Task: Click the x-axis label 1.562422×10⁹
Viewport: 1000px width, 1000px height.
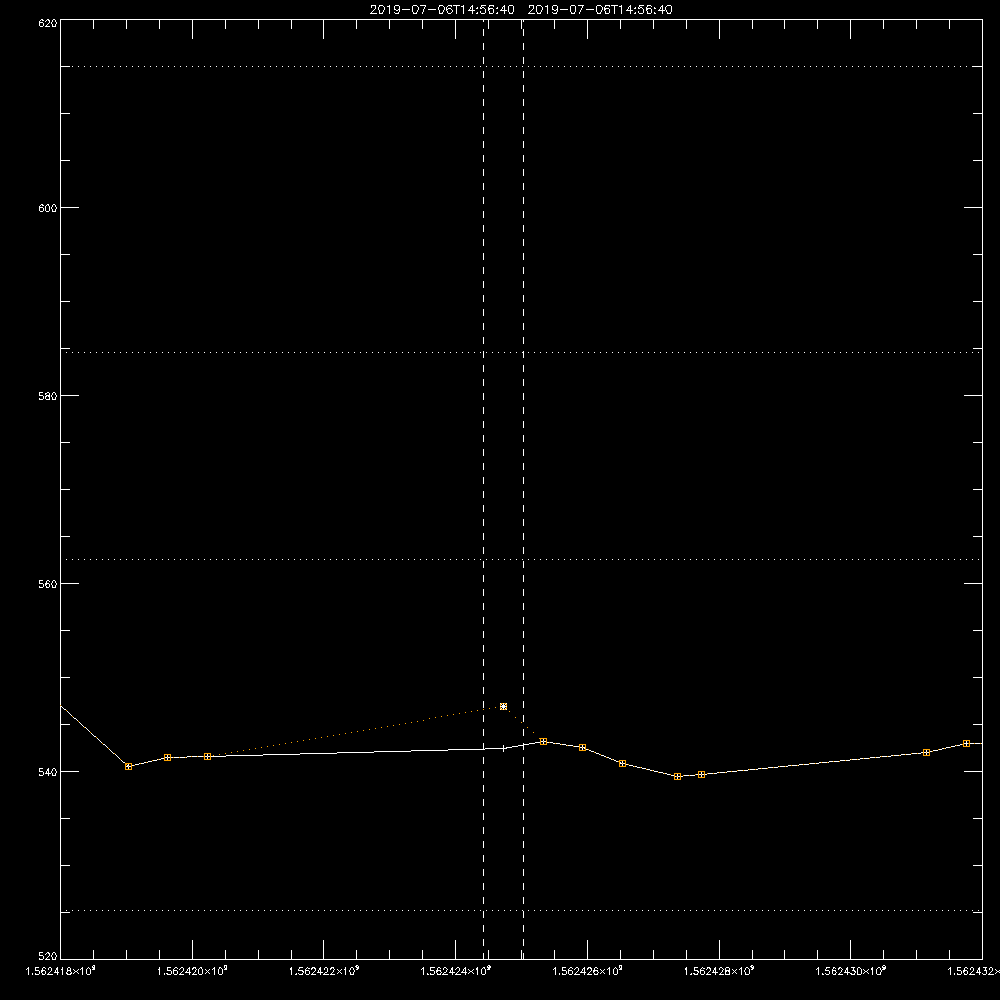Action: pos(324,971)
